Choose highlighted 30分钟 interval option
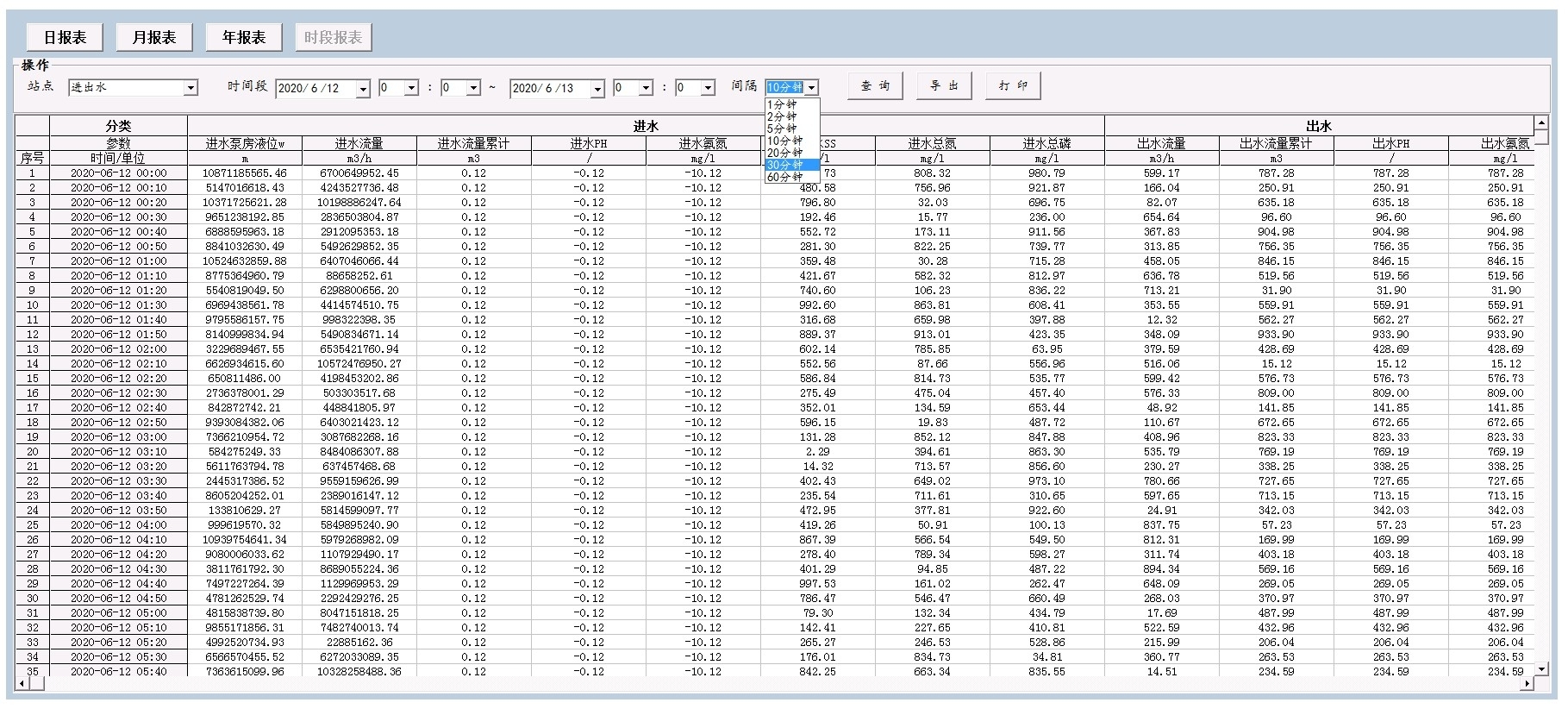 [791, 165]
